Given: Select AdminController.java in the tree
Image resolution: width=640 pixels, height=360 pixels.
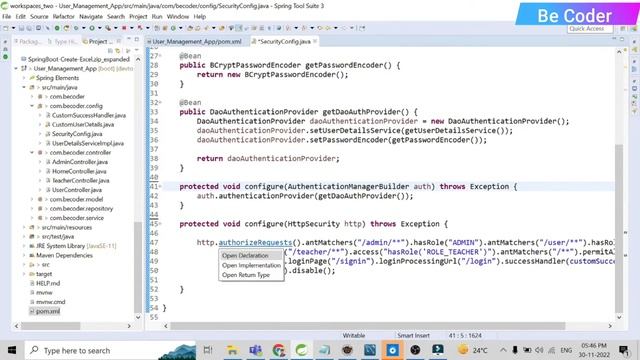Looking at the screenshot, I should 80,162.
